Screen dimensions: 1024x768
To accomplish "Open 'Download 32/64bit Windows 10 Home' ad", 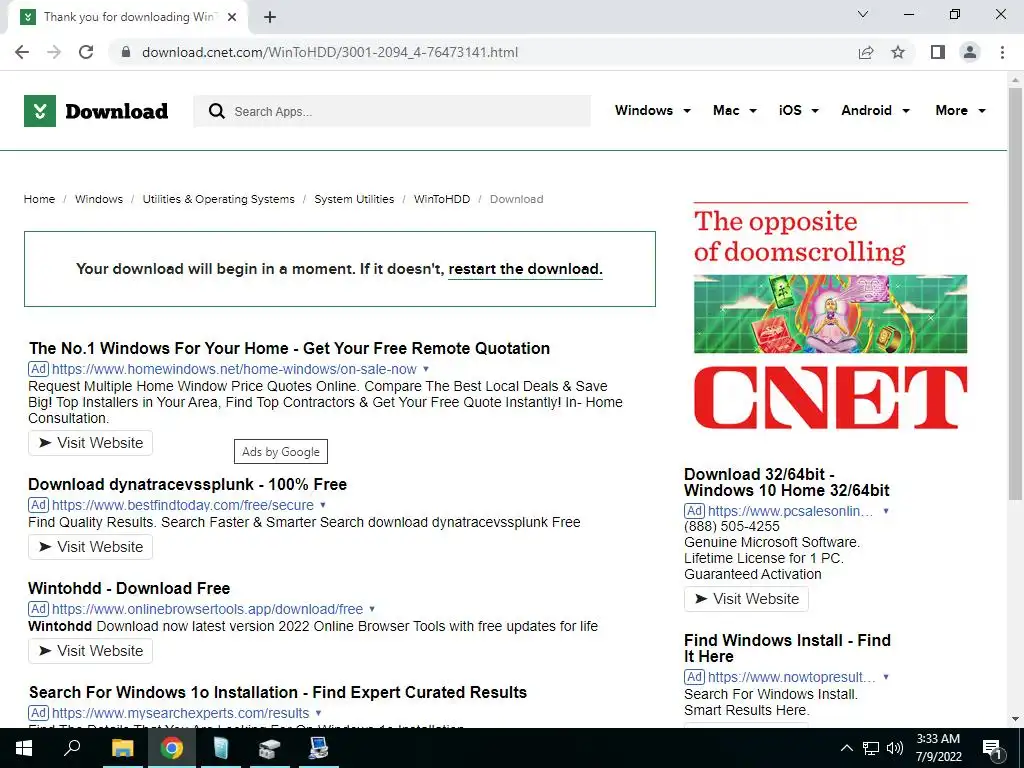I will click(x=786, y=482).
